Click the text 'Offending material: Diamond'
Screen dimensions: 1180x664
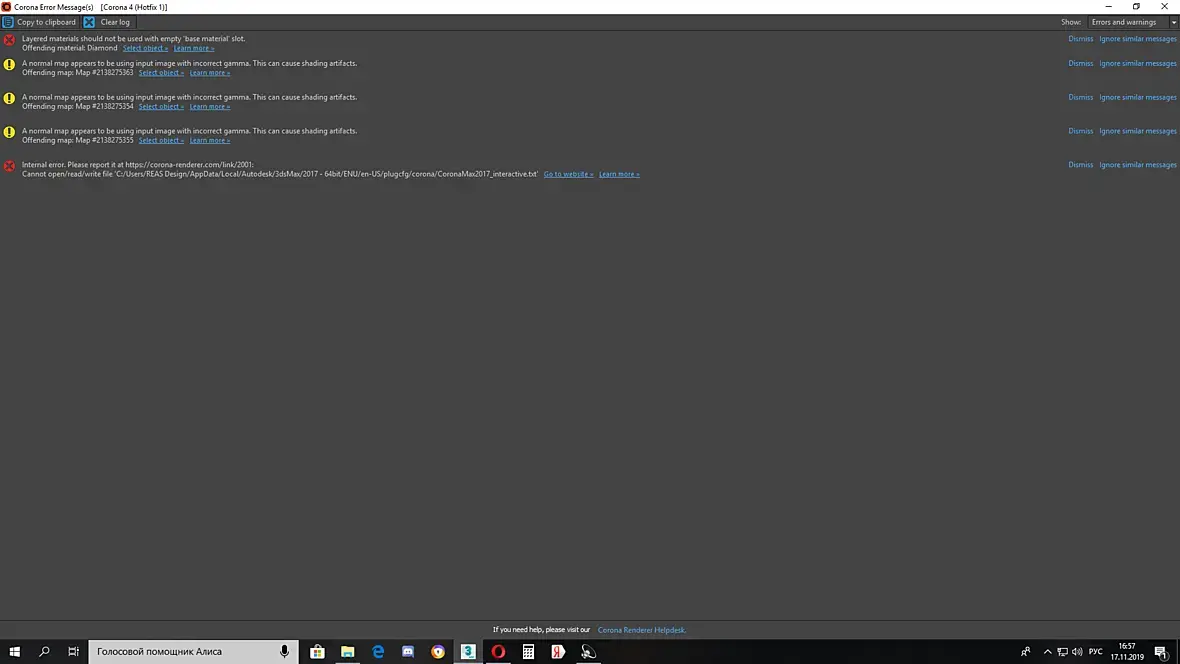pos(69,48)
